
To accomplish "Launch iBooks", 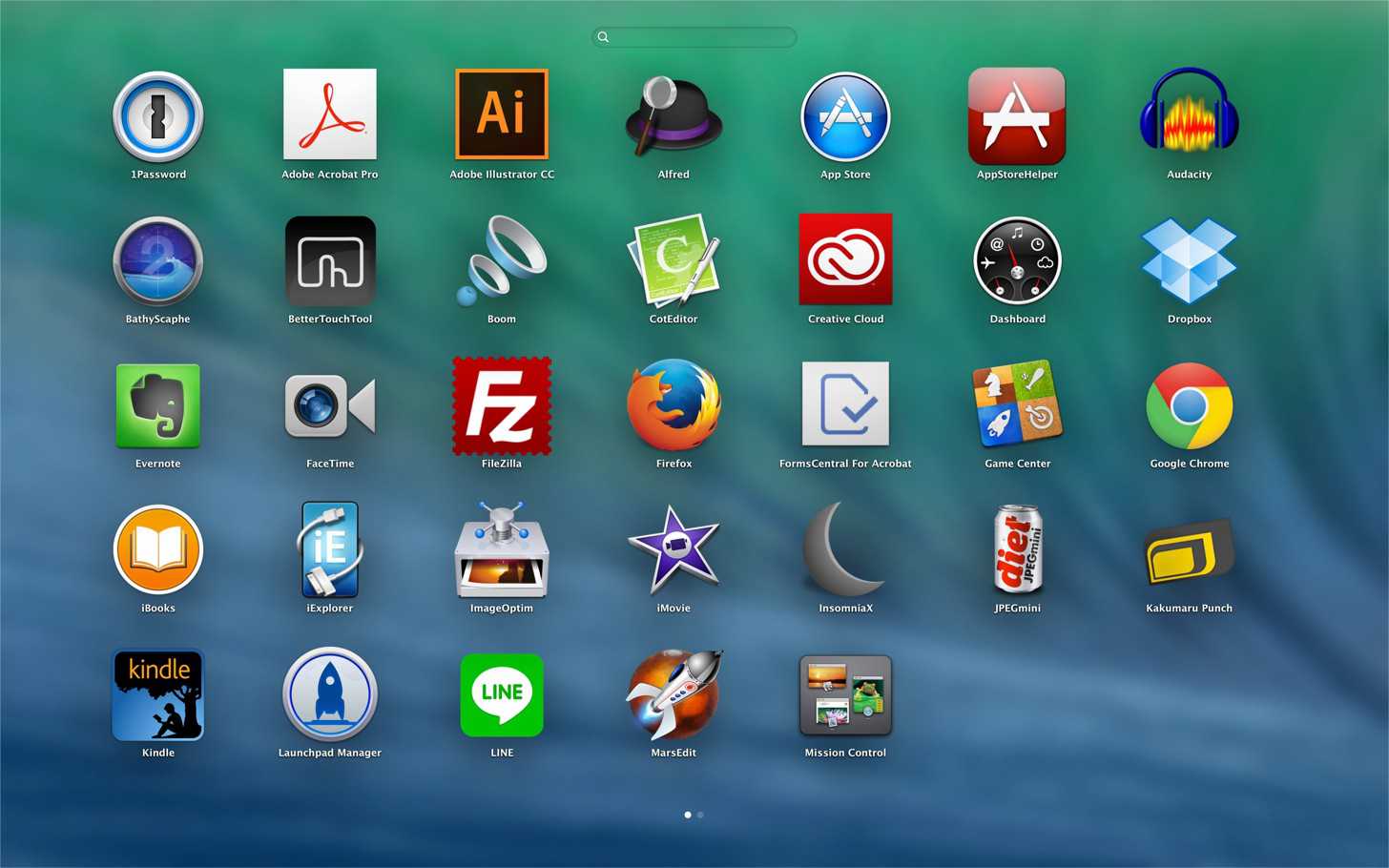I will click(158, 550).
